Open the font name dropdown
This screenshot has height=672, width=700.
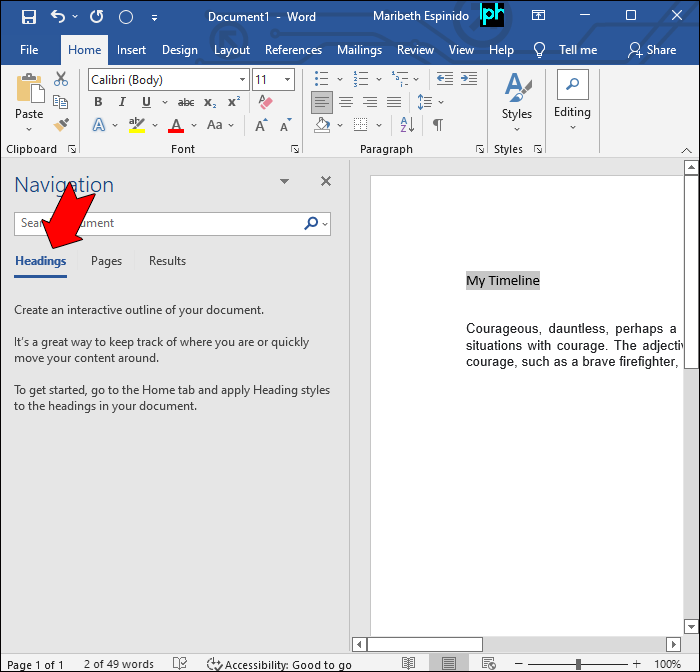pyautogui.click(x=242, y=80)
